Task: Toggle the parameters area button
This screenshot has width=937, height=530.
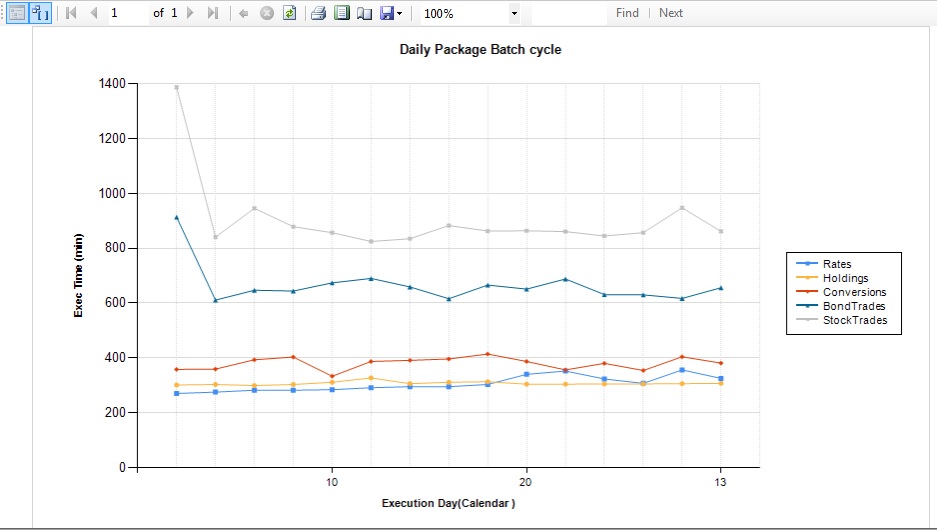Action: [40, 13]
